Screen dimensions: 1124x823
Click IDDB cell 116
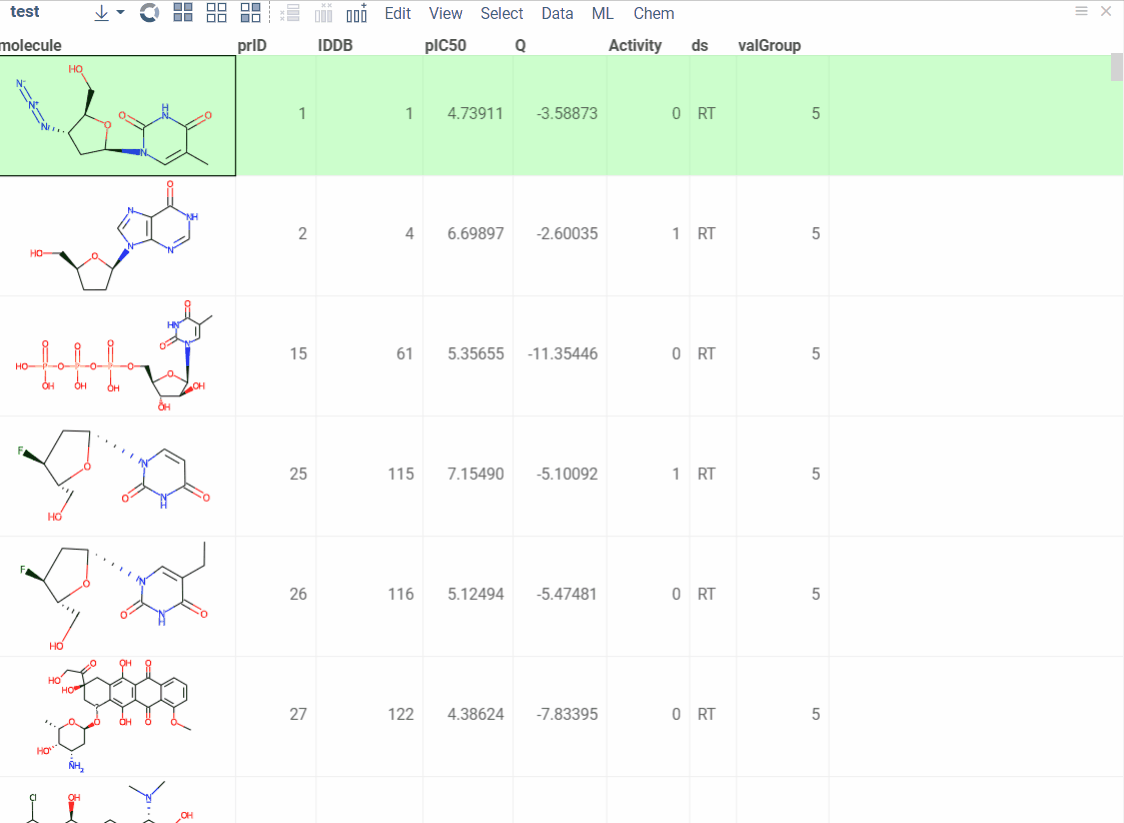tap(401, 594)
